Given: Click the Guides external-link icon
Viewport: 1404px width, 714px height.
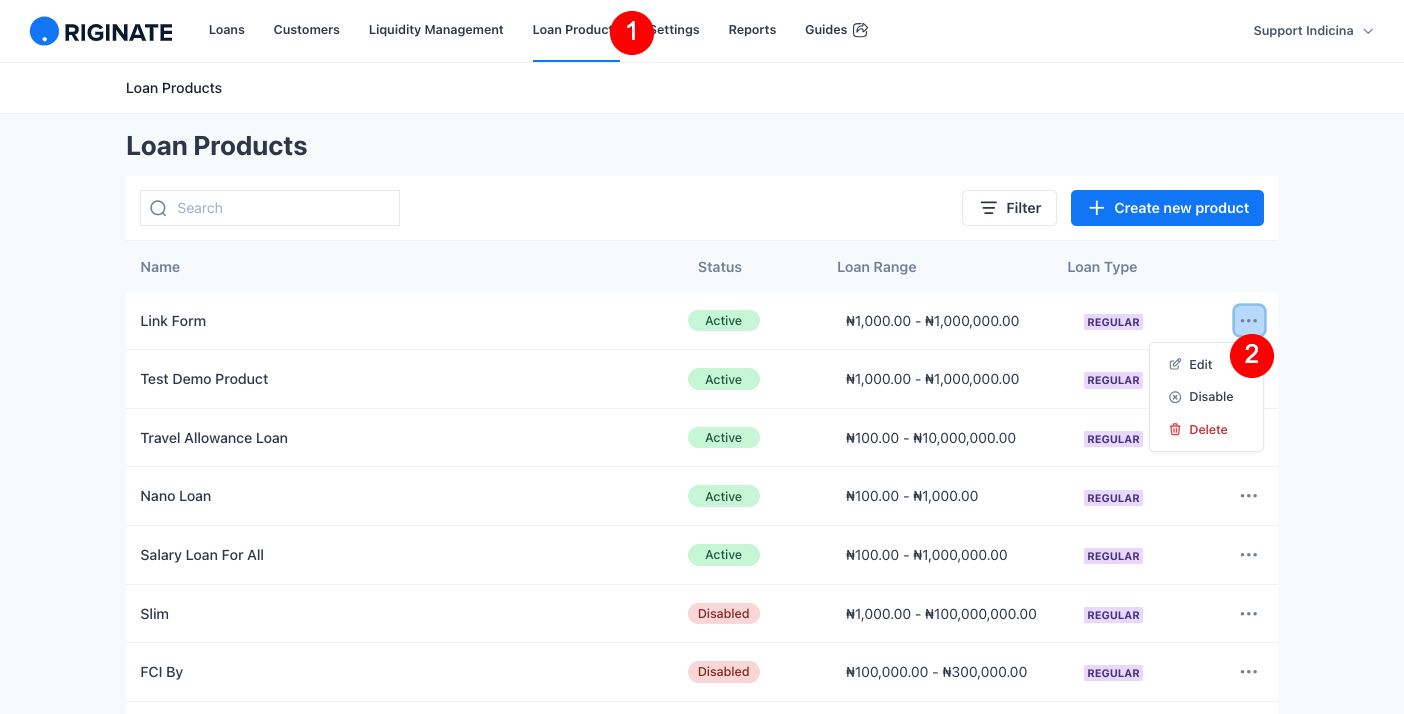Looking at the screenshot, I should [x=860, y=30].
